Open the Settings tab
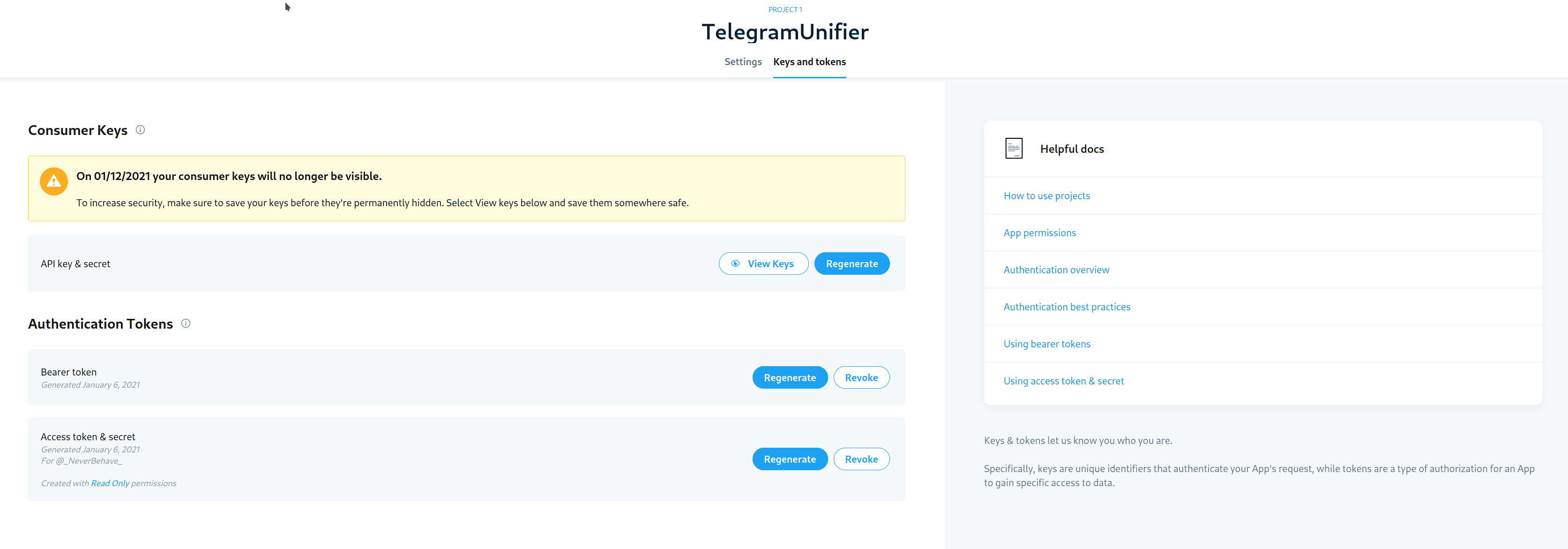 [x=743, y=61]
